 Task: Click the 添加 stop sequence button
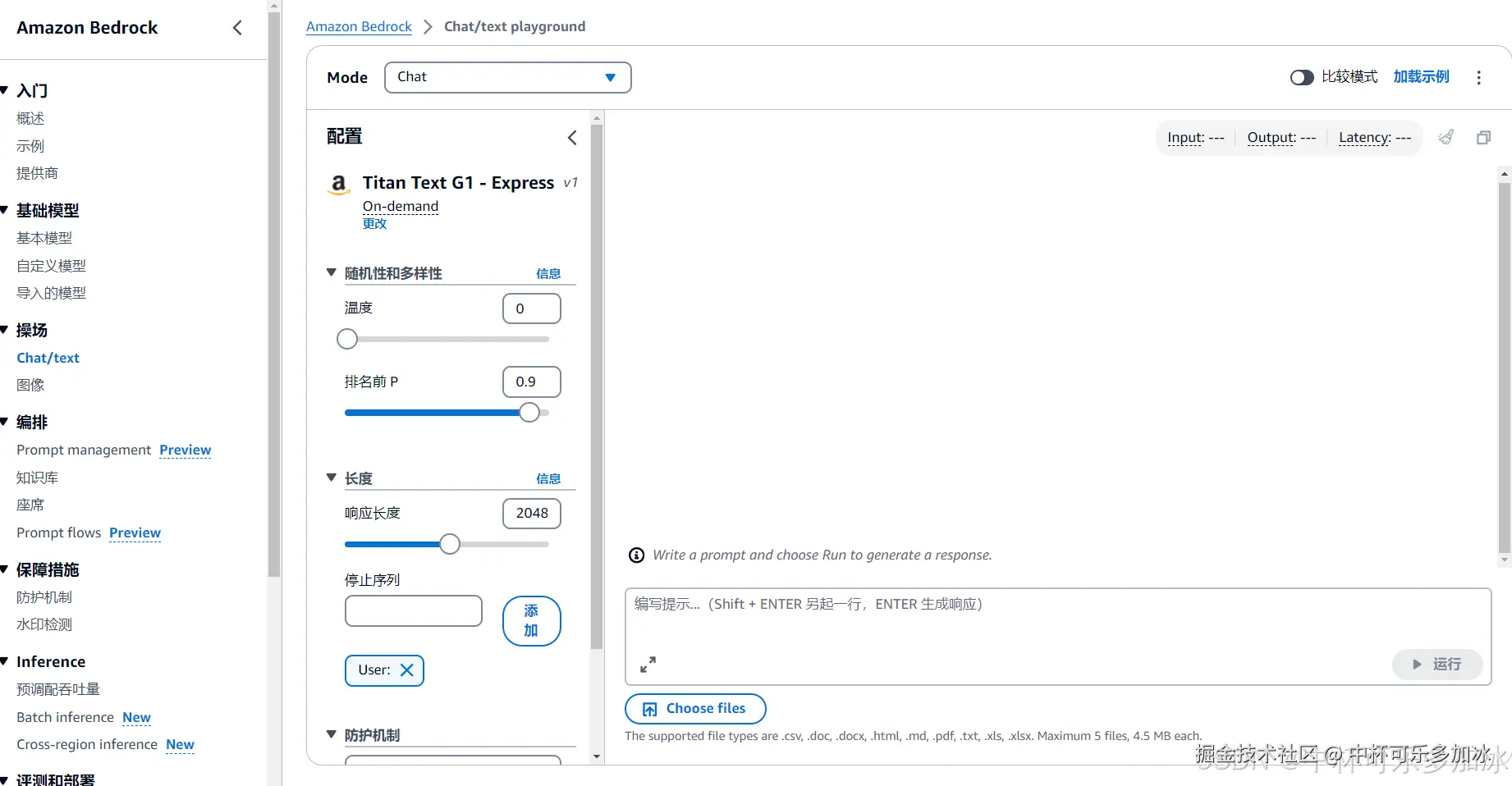[531, 621]
